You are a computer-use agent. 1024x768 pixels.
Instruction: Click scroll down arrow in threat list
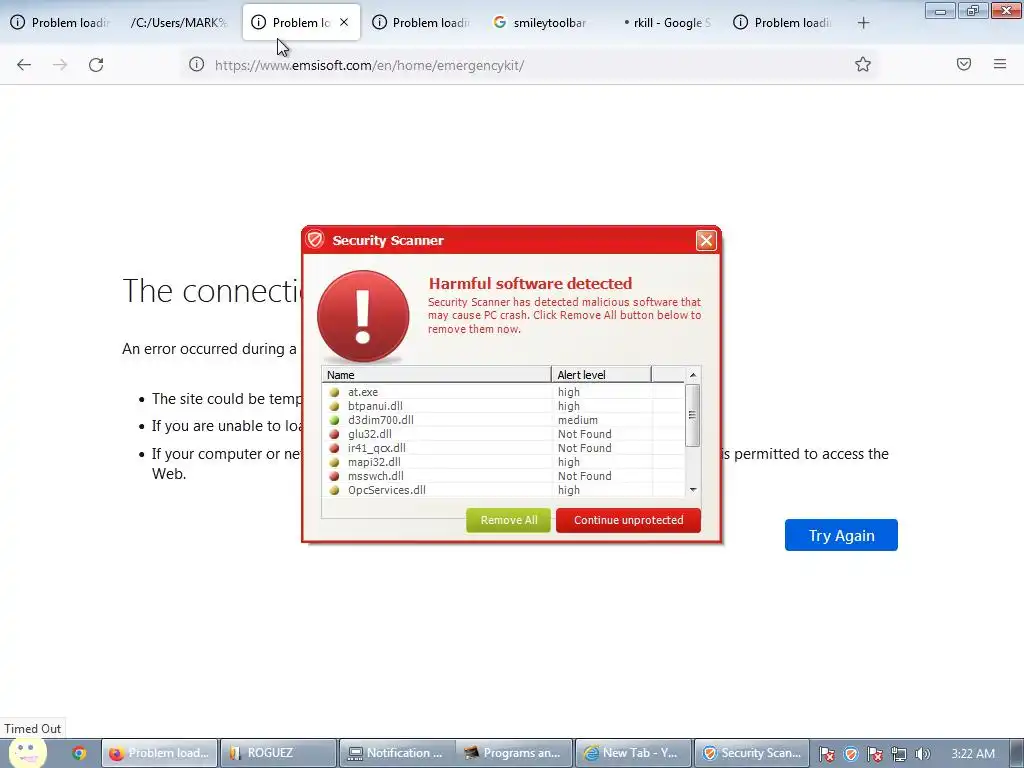(x=693, y=490)
